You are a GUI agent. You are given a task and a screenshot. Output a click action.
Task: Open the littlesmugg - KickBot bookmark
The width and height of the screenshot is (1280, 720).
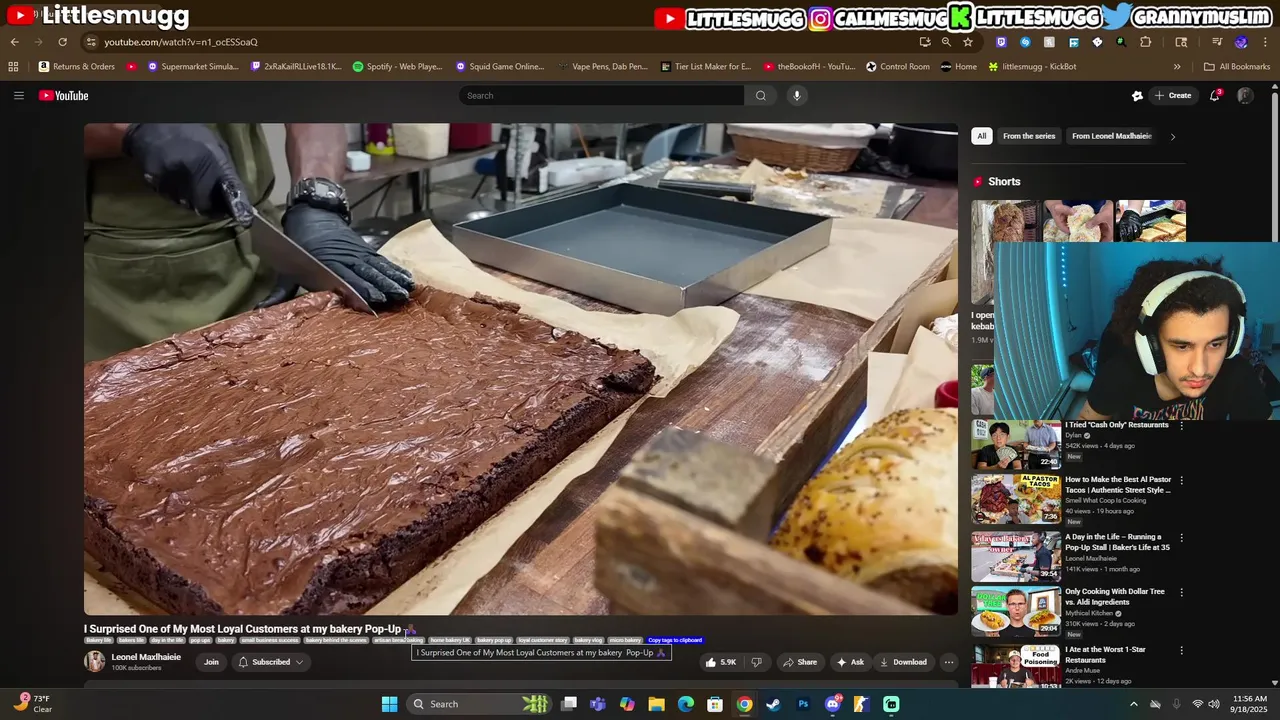click(x=1032, y=67)
